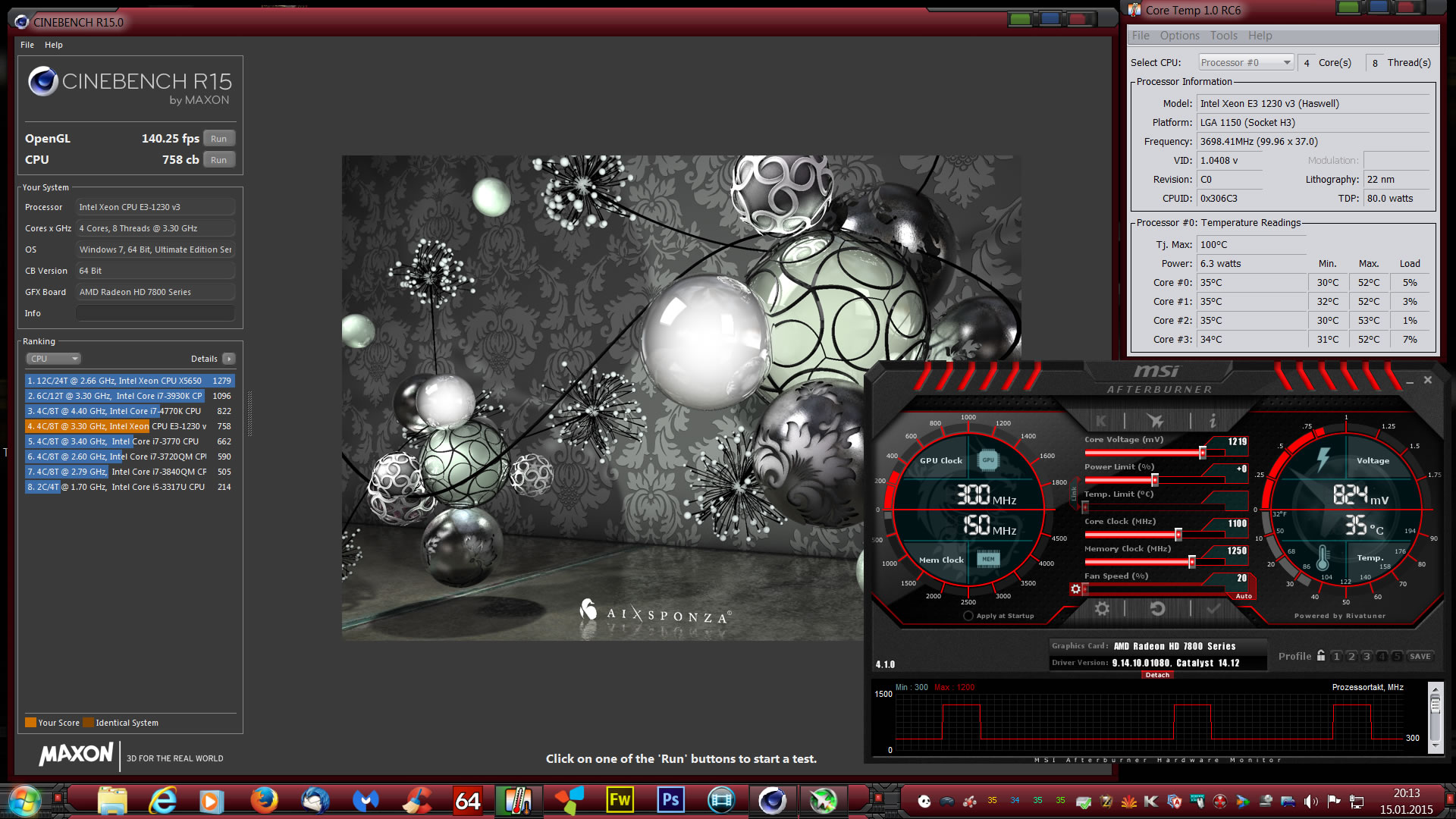Click the Afterburner info 'i' icon
1456x819 pixels.
(x=1213, y=420)
